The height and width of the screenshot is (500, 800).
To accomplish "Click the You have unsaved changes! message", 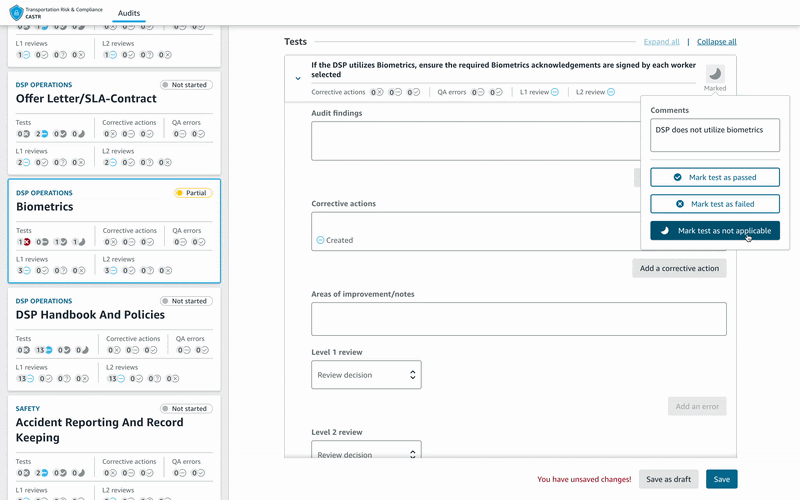I will coord(584,480).
